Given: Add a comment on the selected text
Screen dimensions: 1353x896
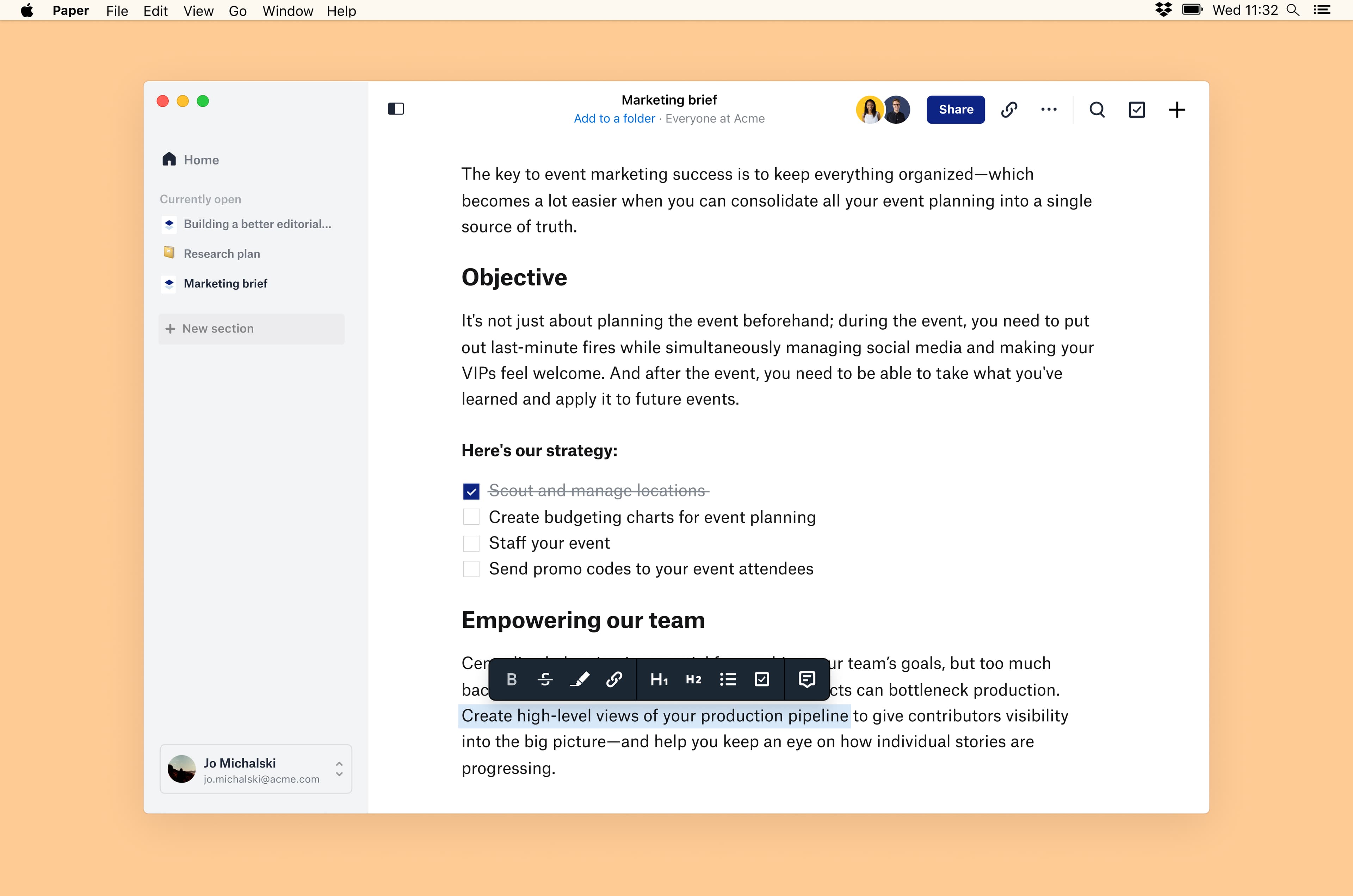Looking at the screenshot, I should pos(807,679).
